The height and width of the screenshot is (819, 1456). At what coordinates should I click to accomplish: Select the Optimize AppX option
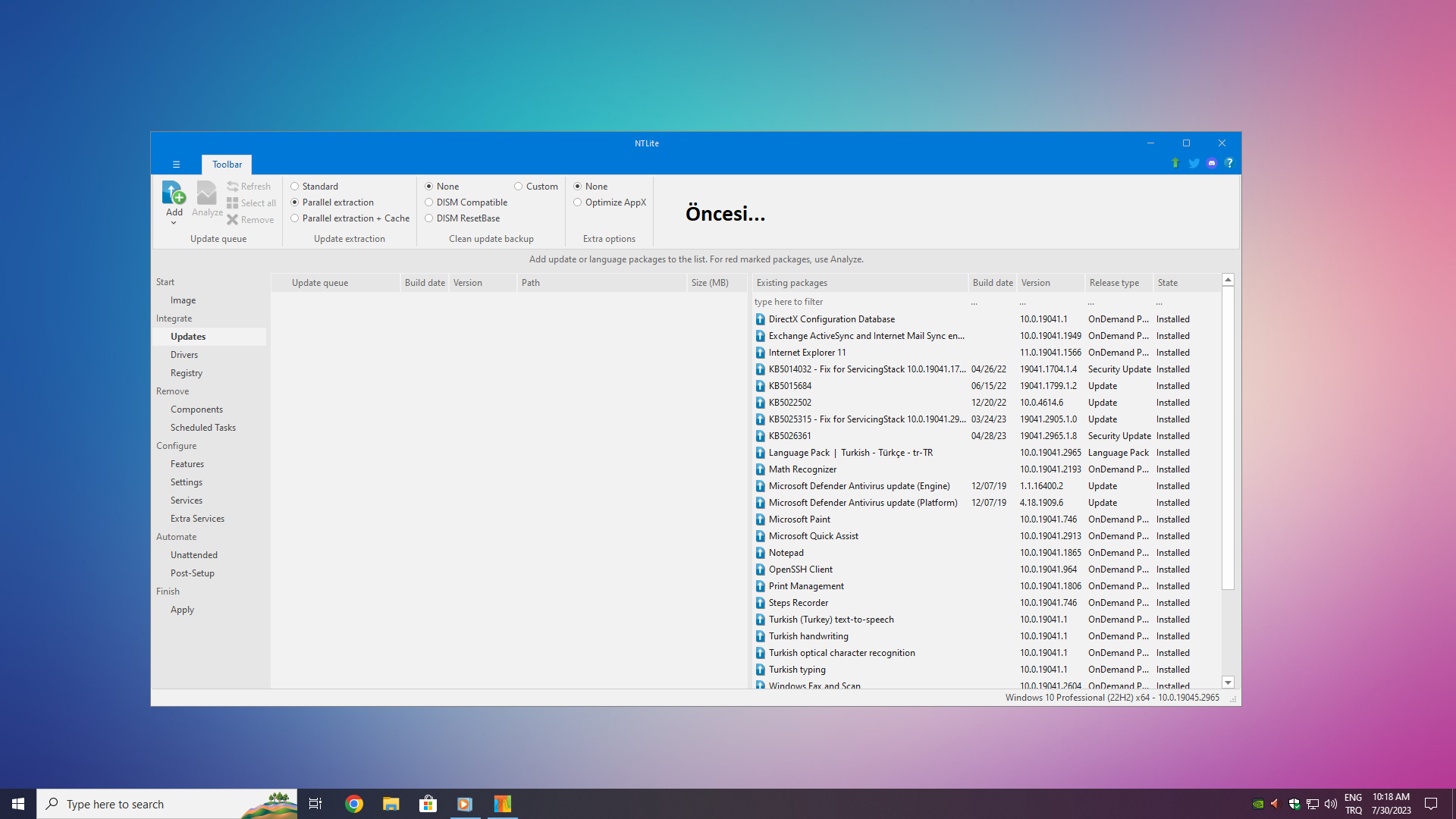click(x=578, y=202)
